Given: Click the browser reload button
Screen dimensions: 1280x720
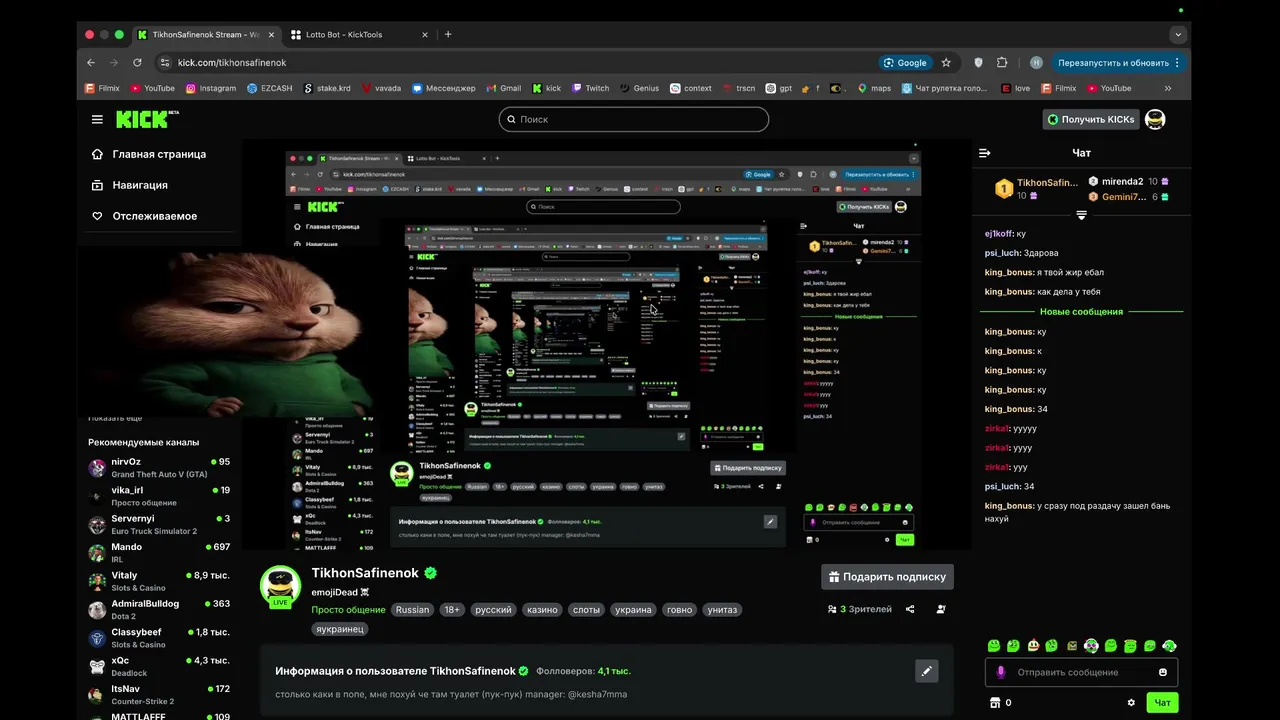Looking at the screenshot, I should (x=137, y=62).
